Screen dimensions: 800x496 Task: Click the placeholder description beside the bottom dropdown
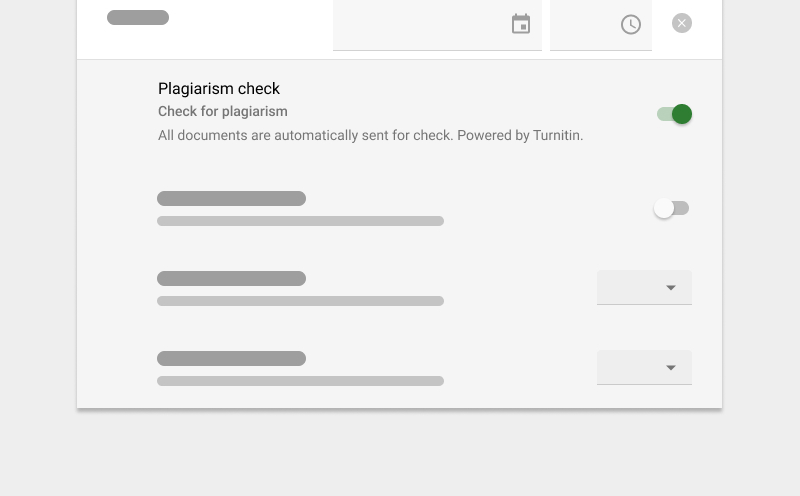click(300, 381)
